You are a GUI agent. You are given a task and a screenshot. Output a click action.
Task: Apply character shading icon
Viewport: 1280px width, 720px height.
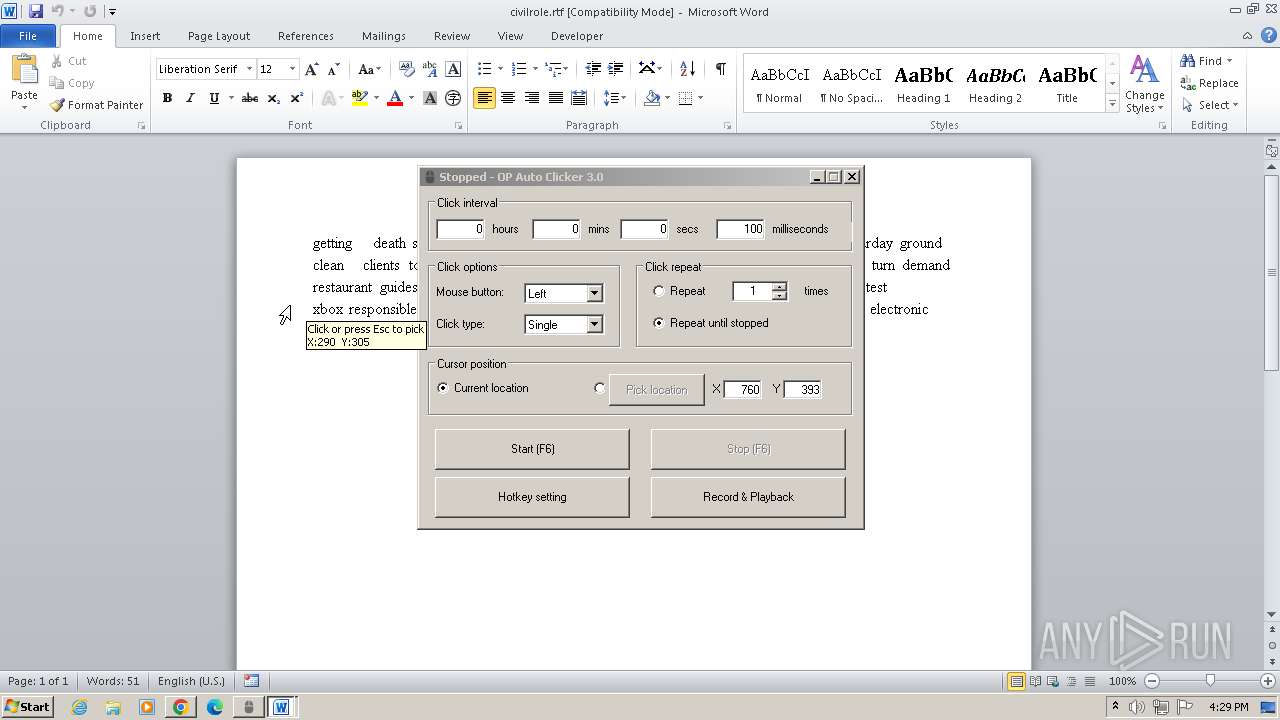430,98
